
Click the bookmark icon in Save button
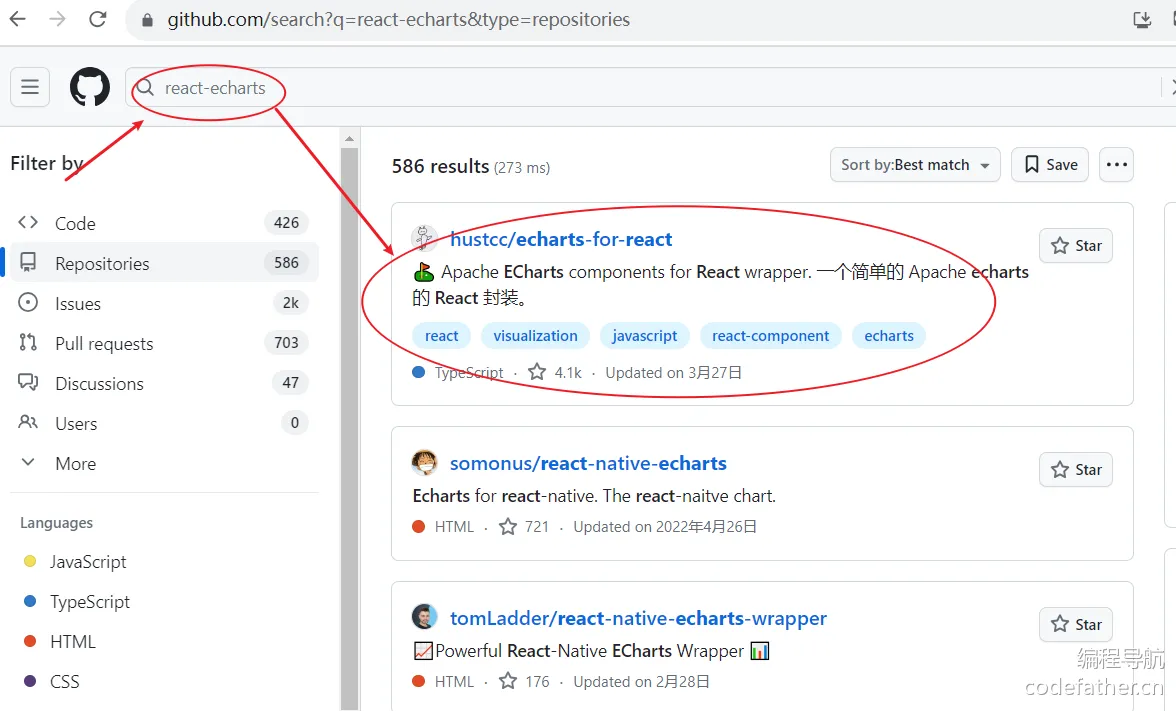(1032, 164)
